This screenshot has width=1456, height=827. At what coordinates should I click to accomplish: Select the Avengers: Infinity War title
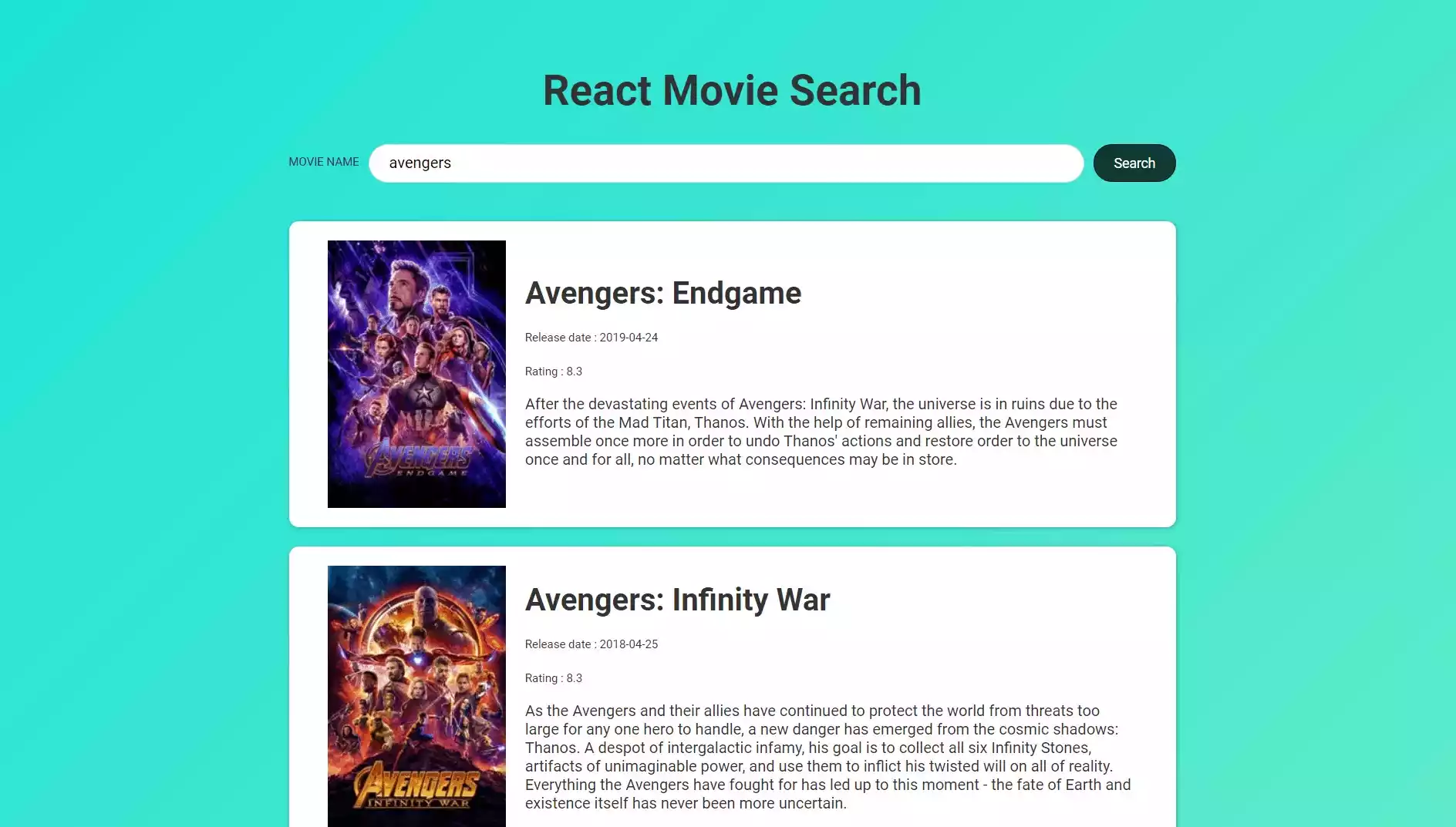click(677, 599)
